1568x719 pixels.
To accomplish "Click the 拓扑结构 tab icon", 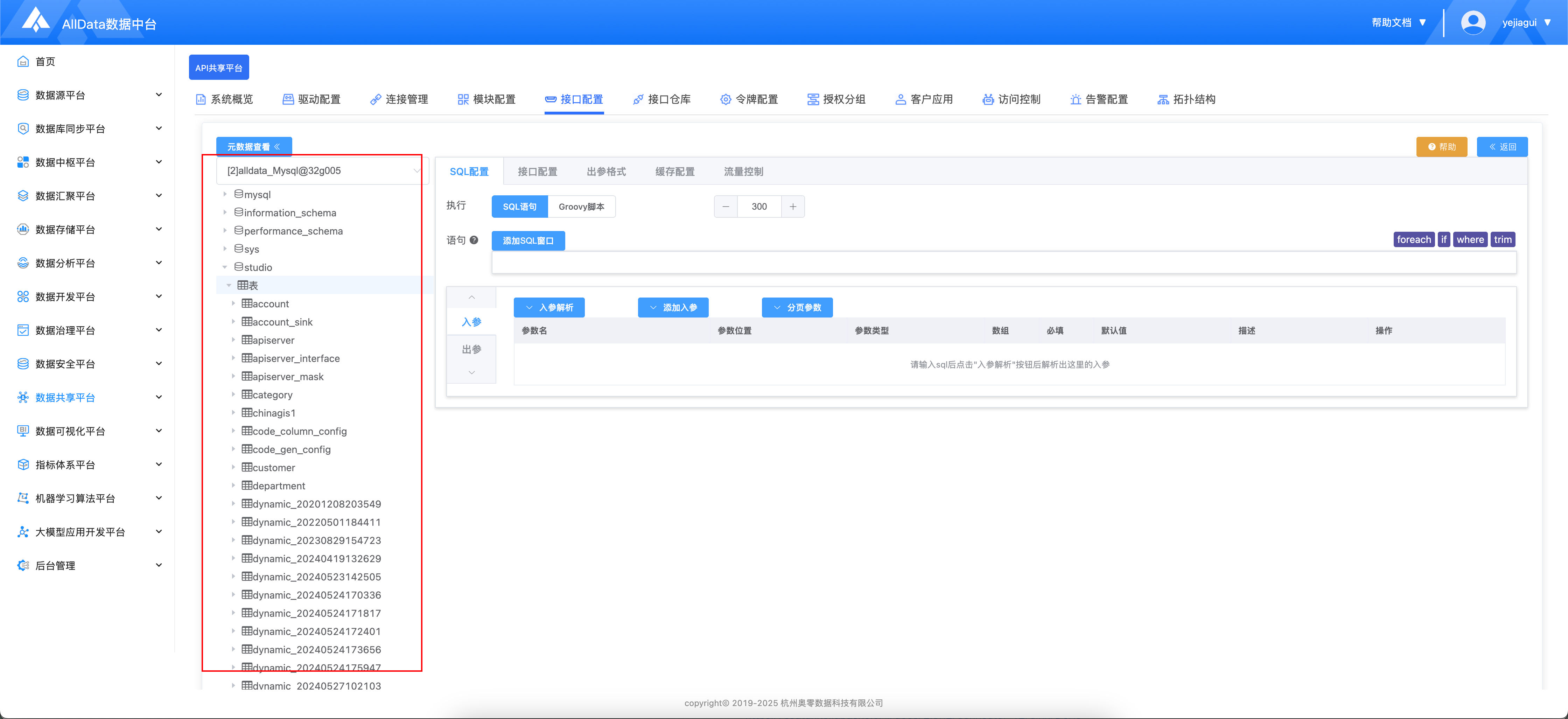I will 1163,99.
